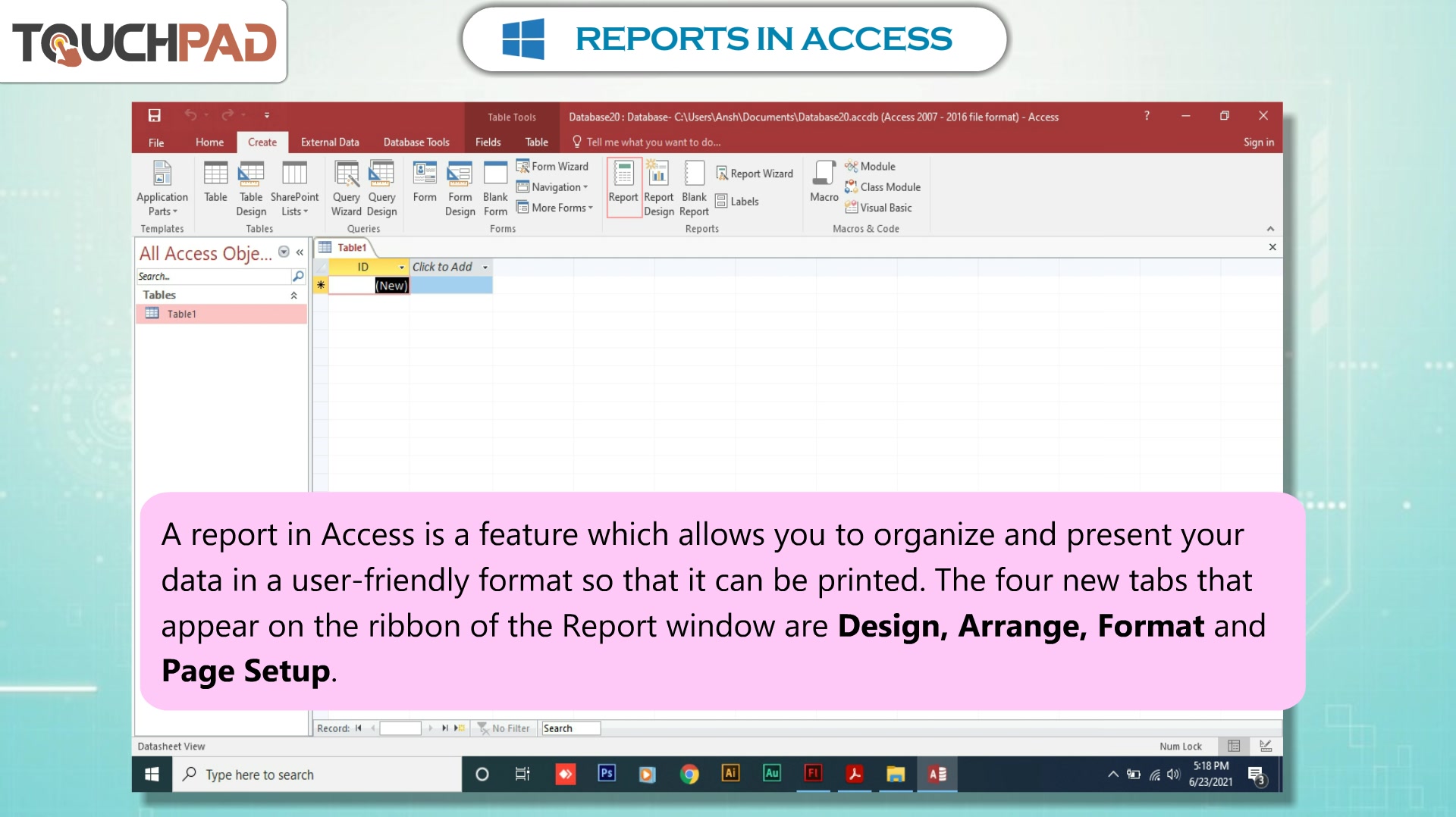The image size is (1456, 817).
Task: Click the Blank Report icon
Action: tap(694, 189)
